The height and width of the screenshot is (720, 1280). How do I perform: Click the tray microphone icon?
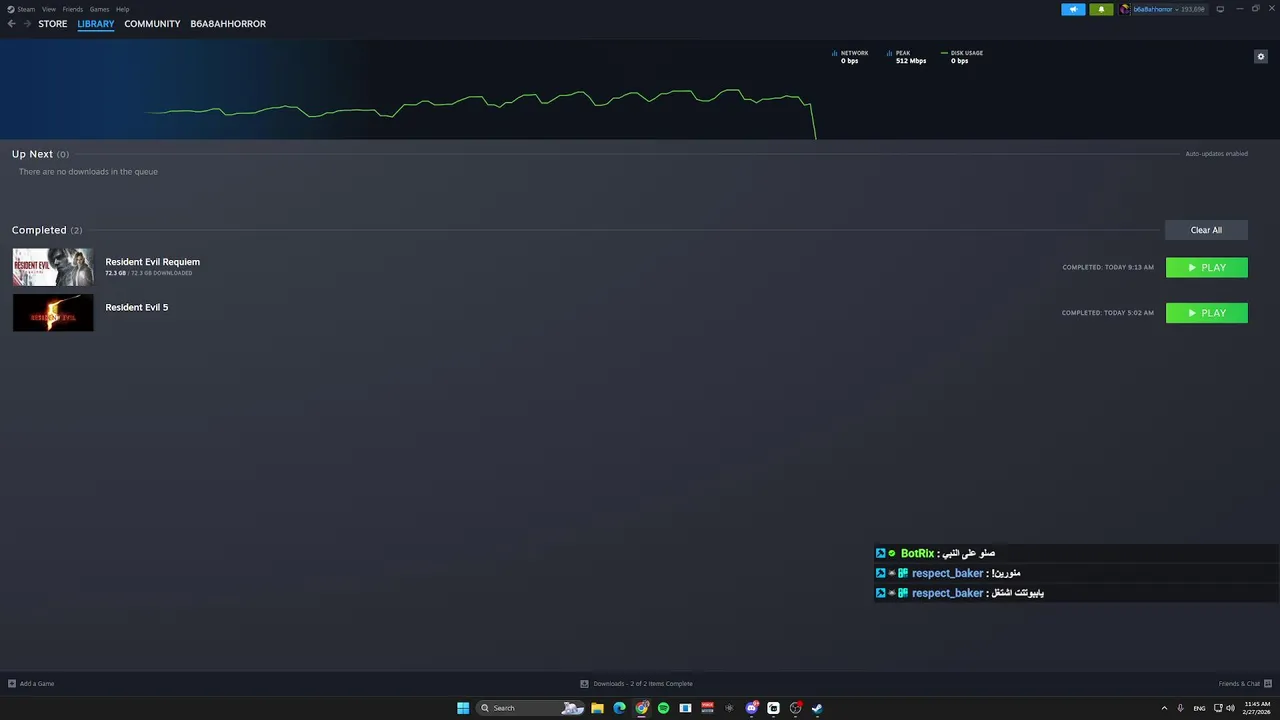[x=1181, y=708]
